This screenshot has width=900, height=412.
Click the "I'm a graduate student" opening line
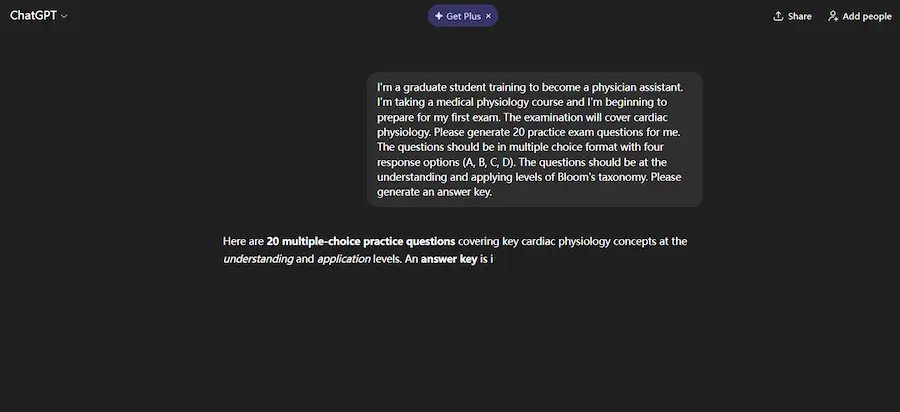[x=452, y=87]
